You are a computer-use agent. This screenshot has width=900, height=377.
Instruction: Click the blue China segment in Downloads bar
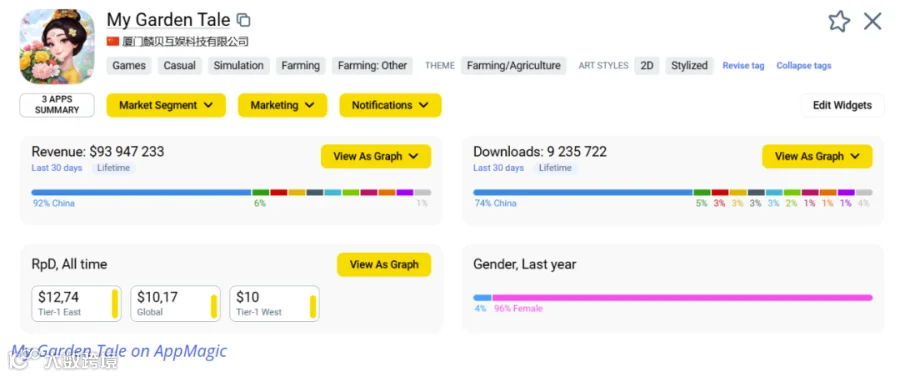583,192
